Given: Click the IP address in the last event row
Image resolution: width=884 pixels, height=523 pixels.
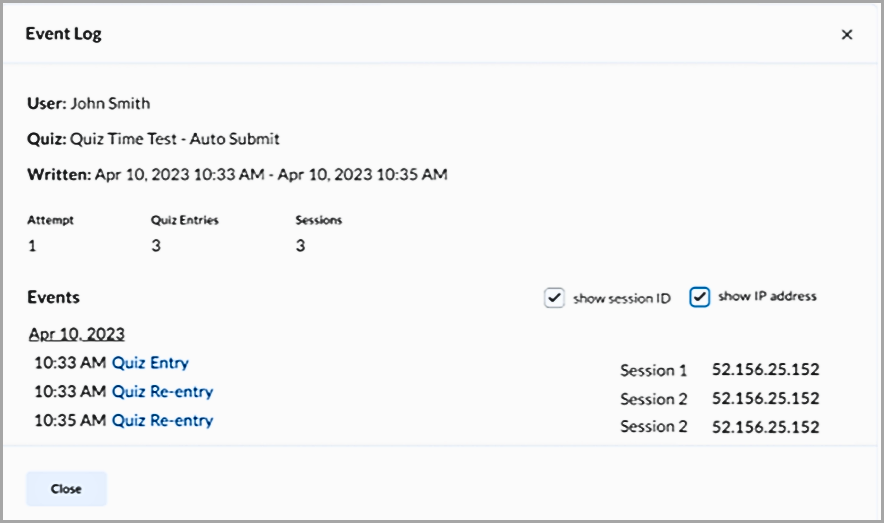Looking at the screenshot, I should [765, 427].
